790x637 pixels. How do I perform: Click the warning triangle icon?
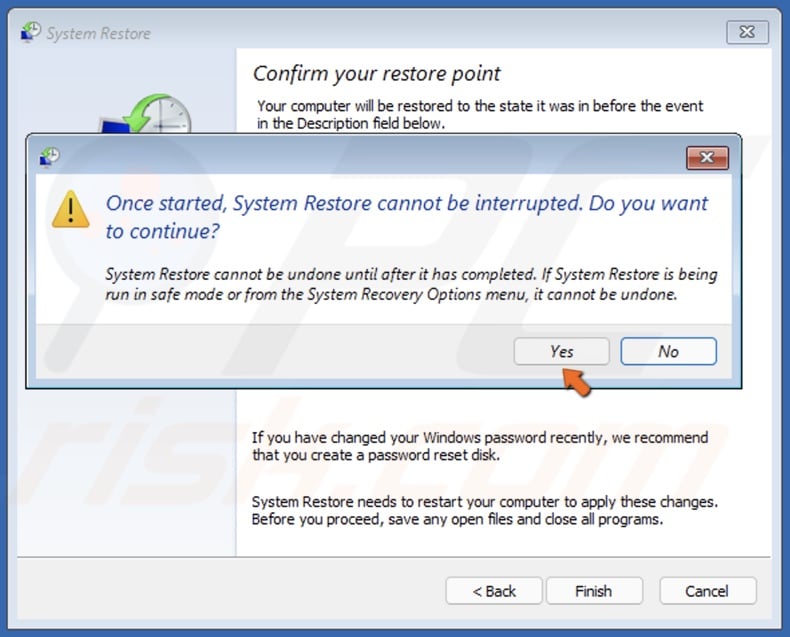point(71,209)
